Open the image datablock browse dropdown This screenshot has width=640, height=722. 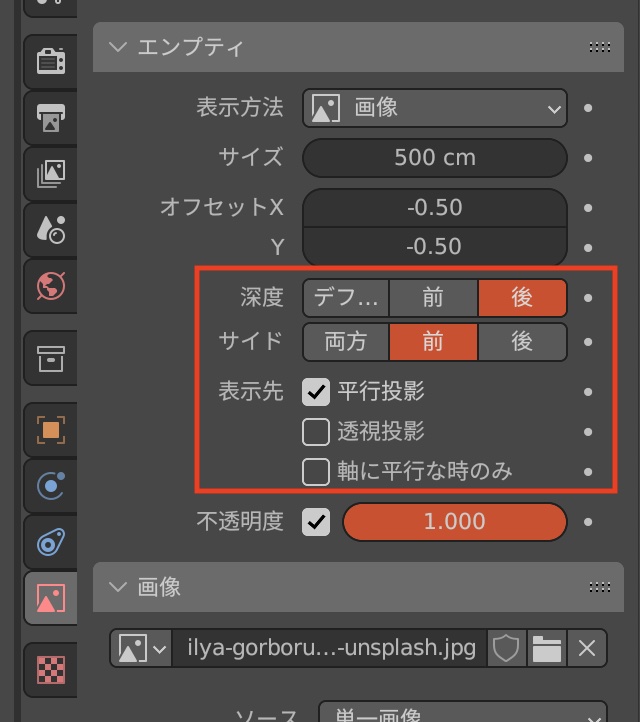tap(140, 648)
